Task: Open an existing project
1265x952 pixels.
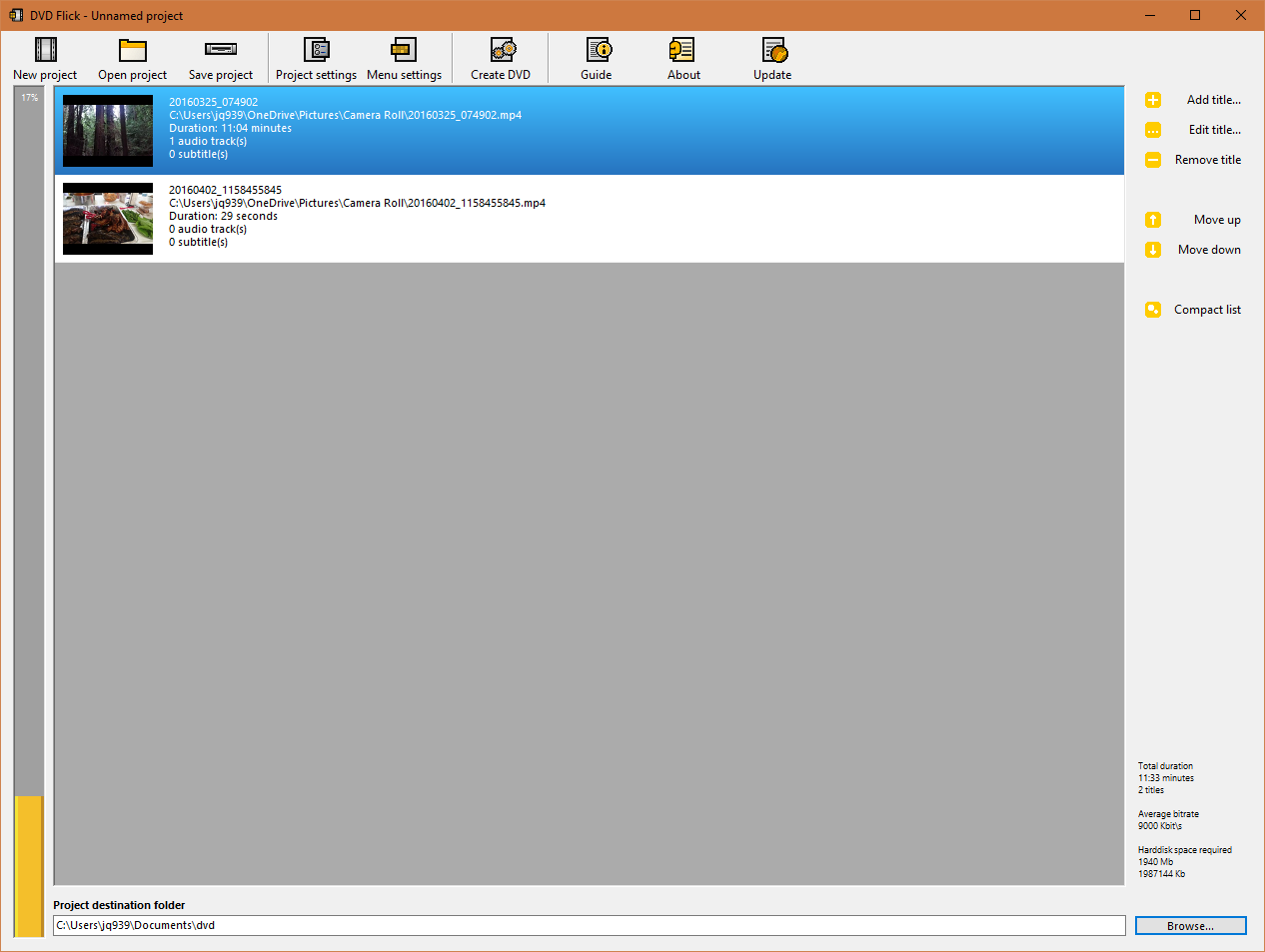Action: 132,57
